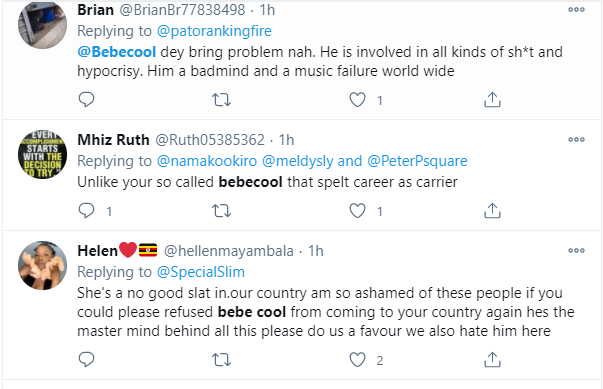Share Brian's tweet
603x389 pixels.
pos(492,100)
